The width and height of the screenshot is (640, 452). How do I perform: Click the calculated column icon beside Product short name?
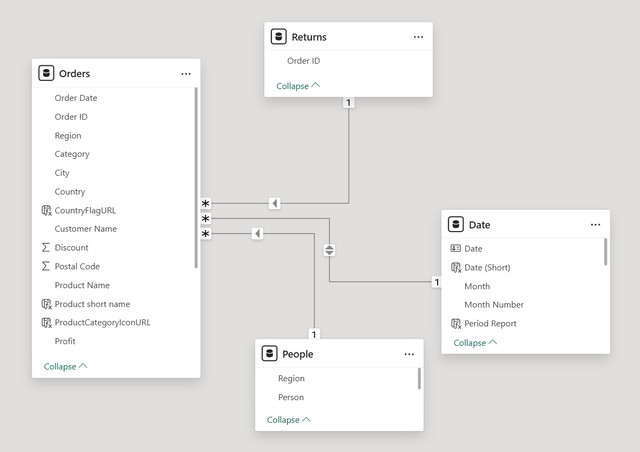point(47,304)
